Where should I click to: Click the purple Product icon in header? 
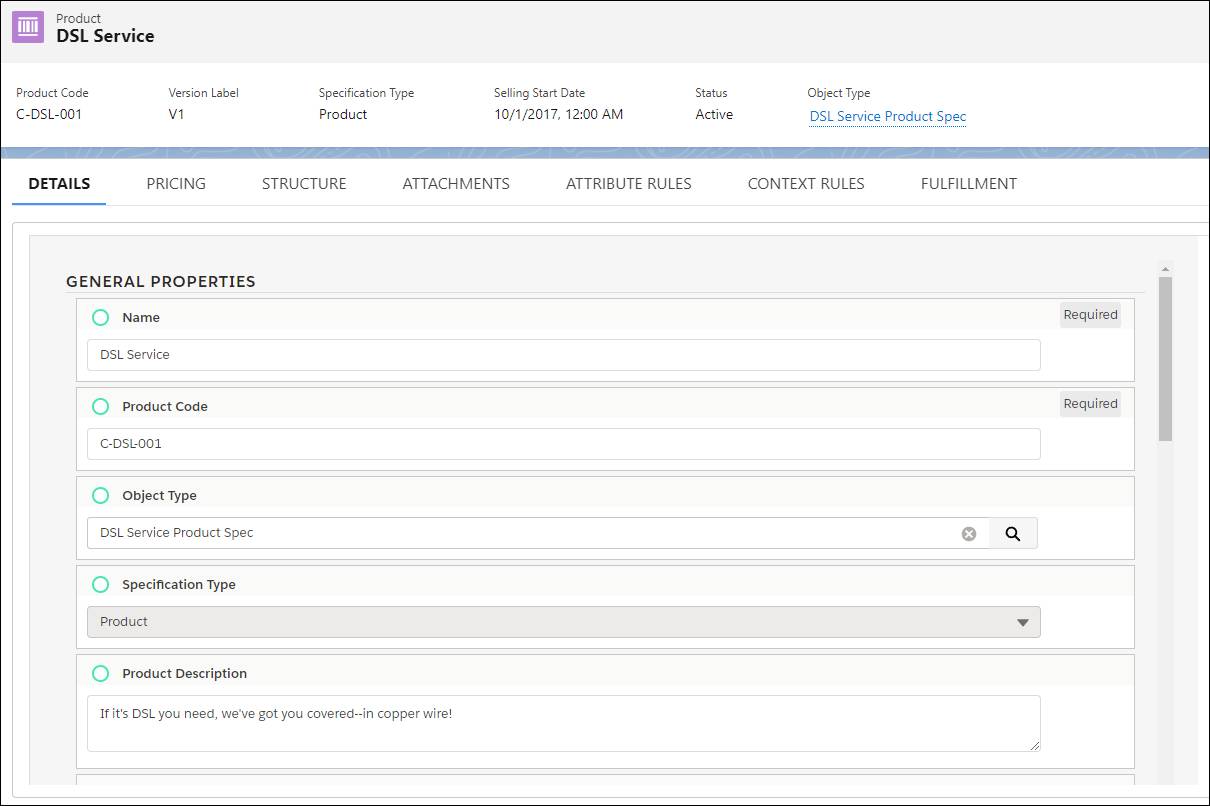click(28, 27)
